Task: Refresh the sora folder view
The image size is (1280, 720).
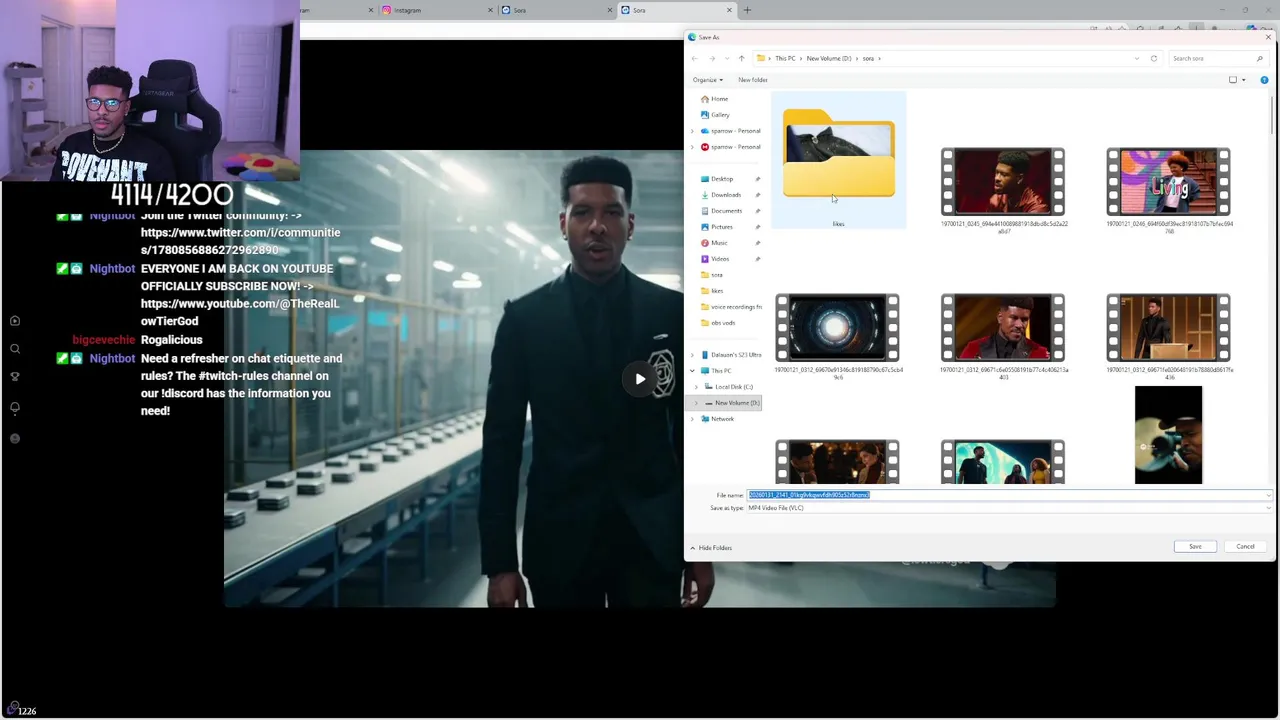Action: click(1154, 58)
